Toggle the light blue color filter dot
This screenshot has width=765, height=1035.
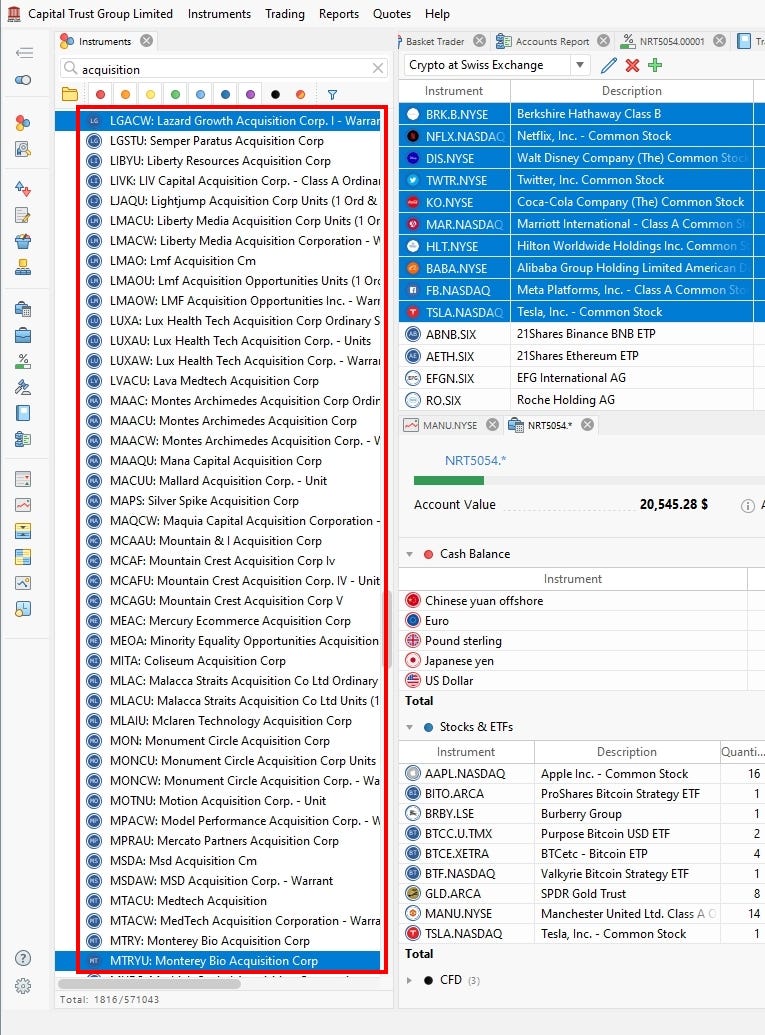(x=201, y=94)
